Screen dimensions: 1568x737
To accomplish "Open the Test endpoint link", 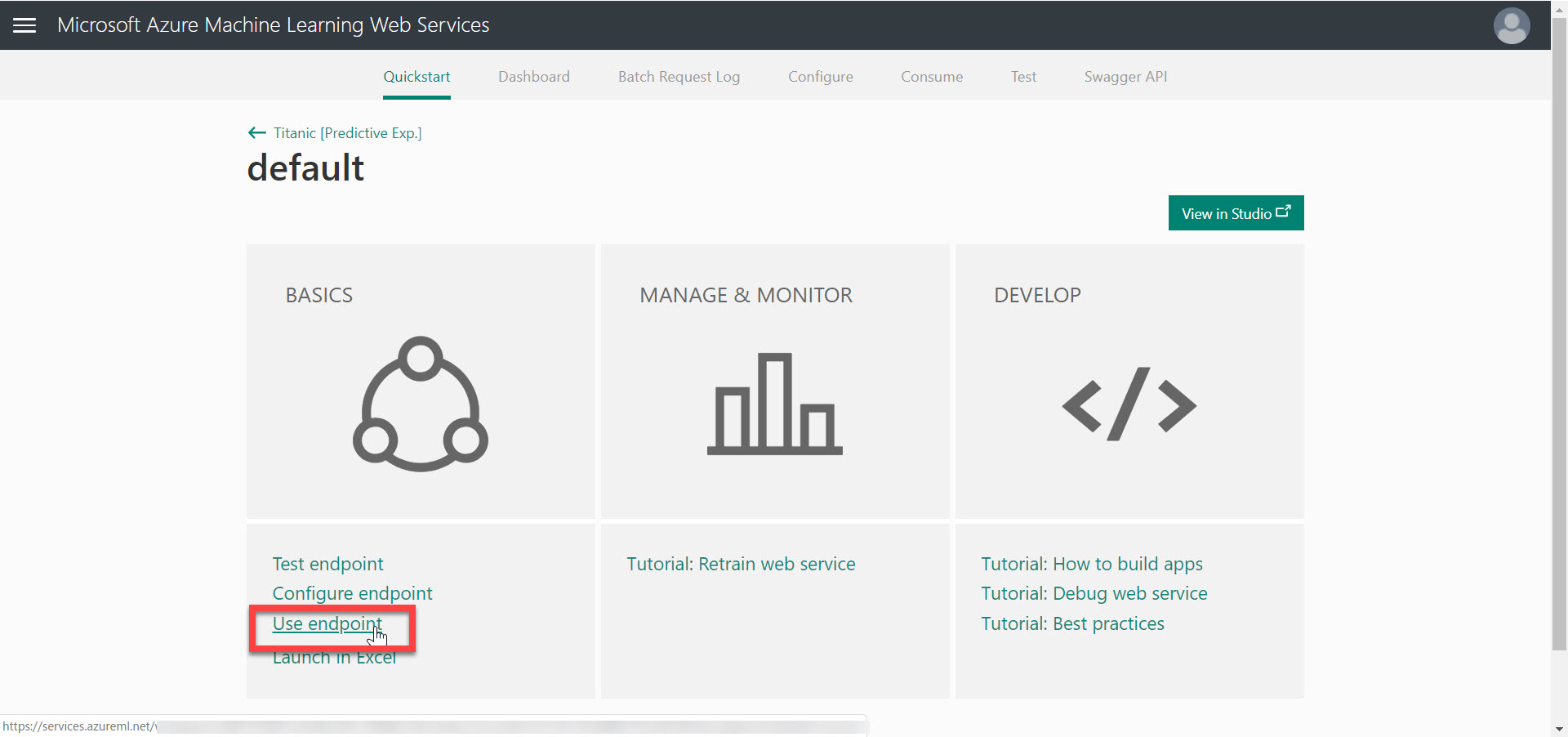I will [x=327, y=564].
